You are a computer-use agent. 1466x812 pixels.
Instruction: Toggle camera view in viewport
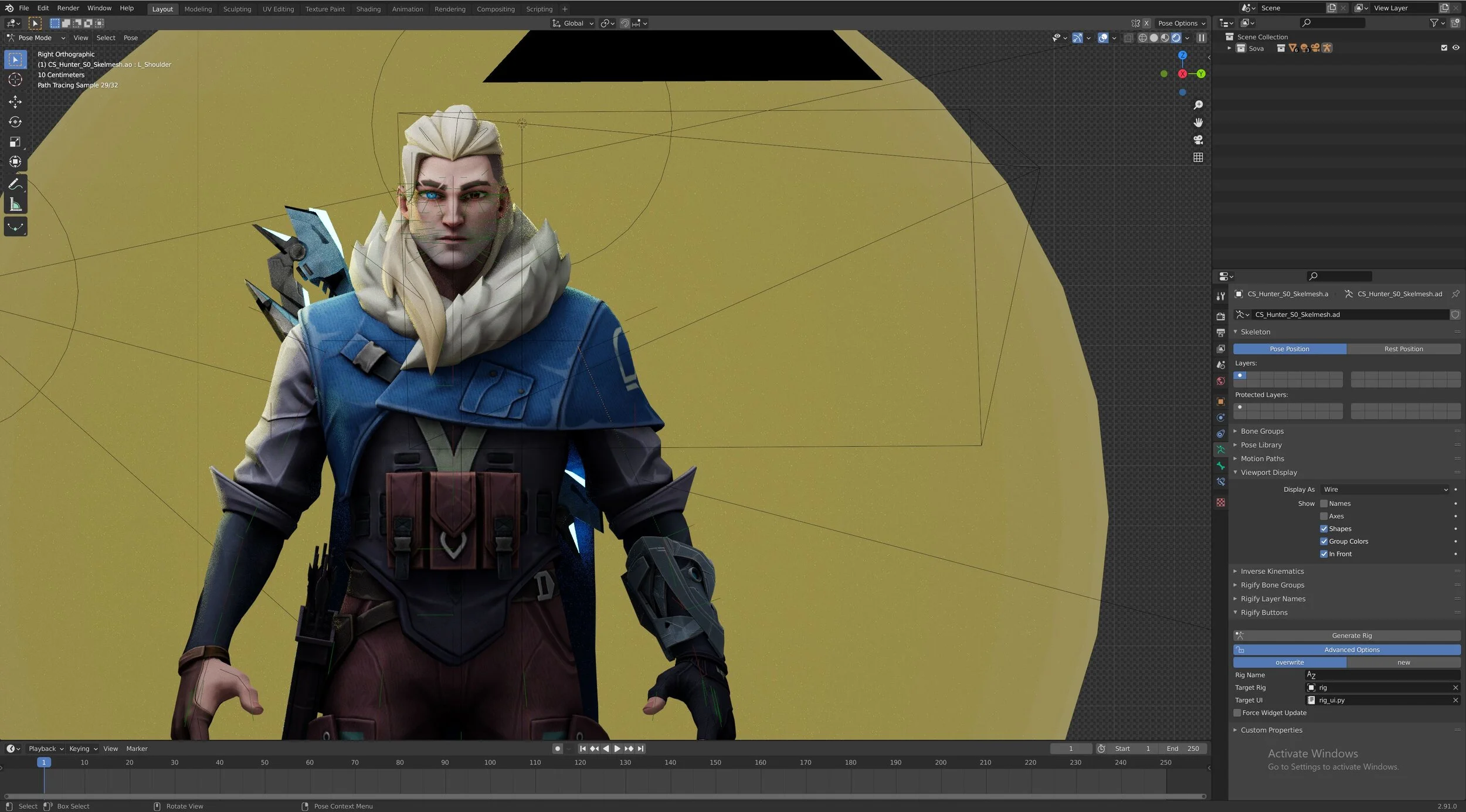click(x=1198, y=140)
